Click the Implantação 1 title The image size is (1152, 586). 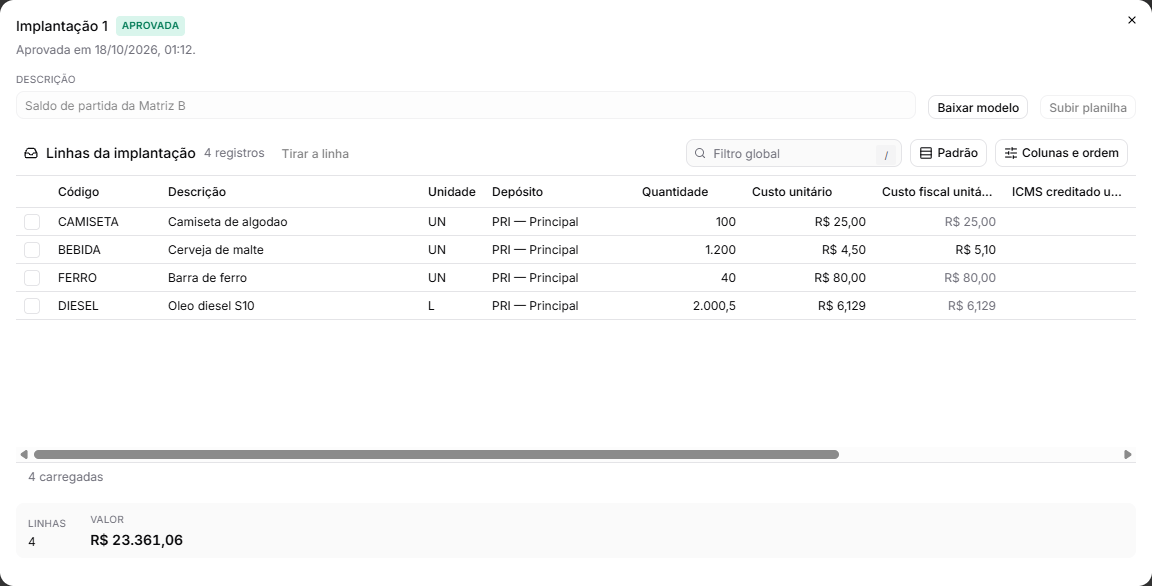coord(62,26)
